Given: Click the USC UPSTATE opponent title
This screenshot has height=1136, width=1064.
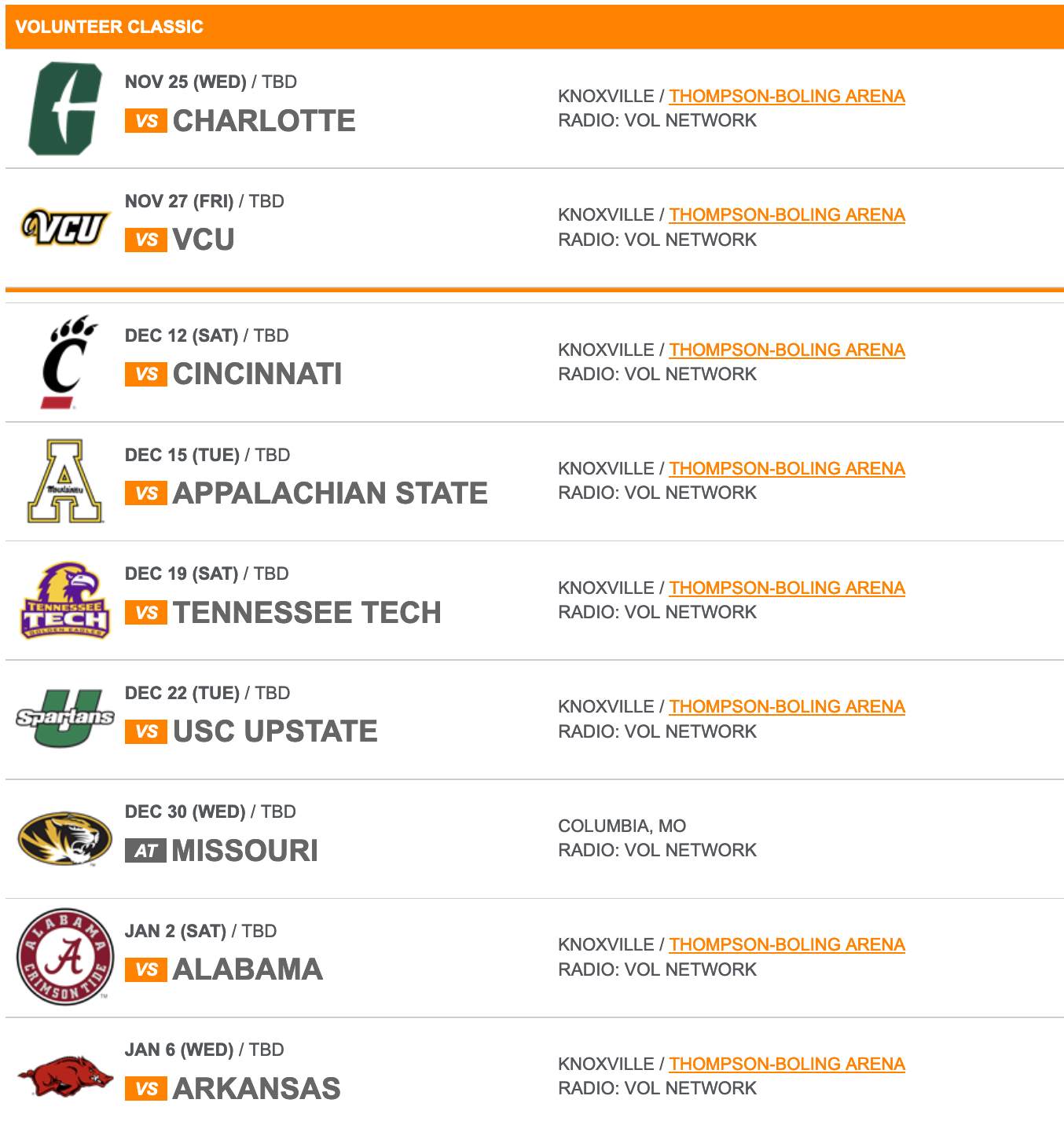Looking at the screenshot, I should tap(275, 731).
